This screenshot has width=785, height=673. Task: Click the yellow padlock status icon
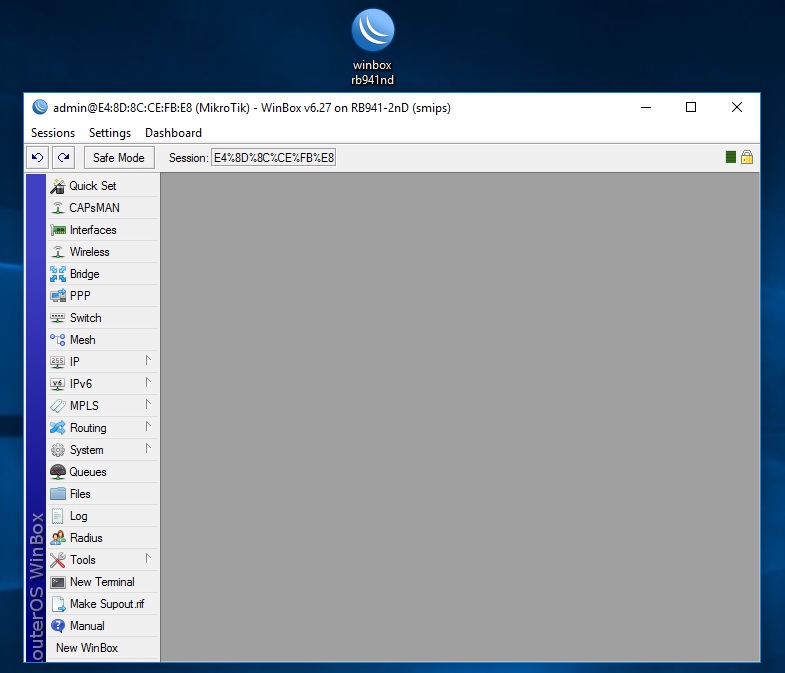point(746,157)
